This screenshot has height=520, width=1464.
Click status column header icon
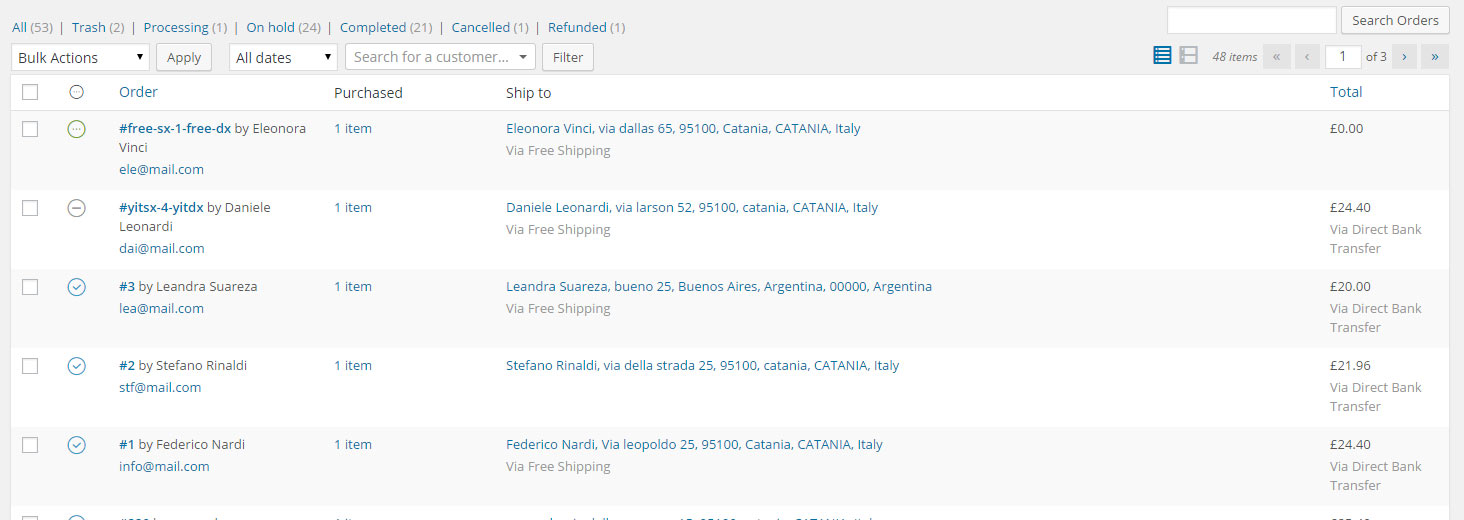[77, 92]
